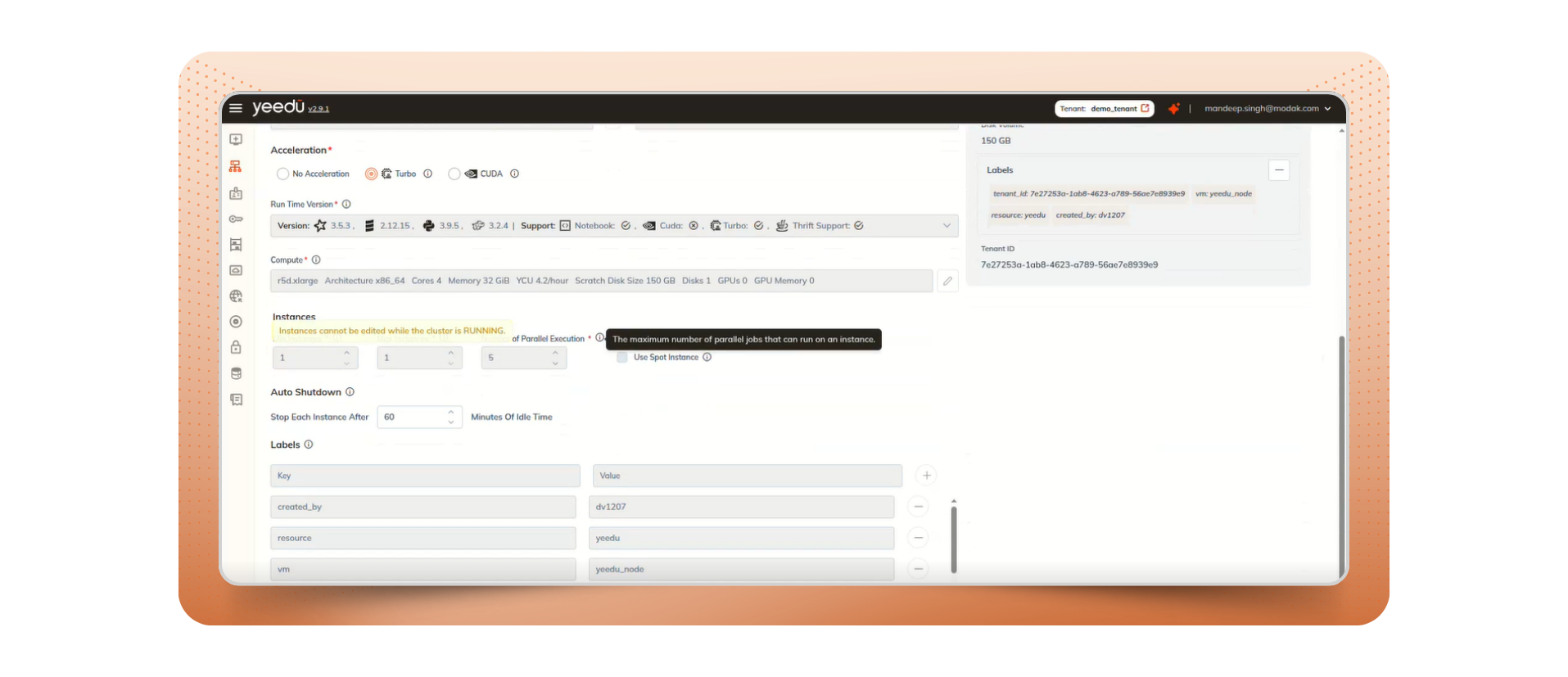Click the 150 GB disk volume value

[996, 141]
